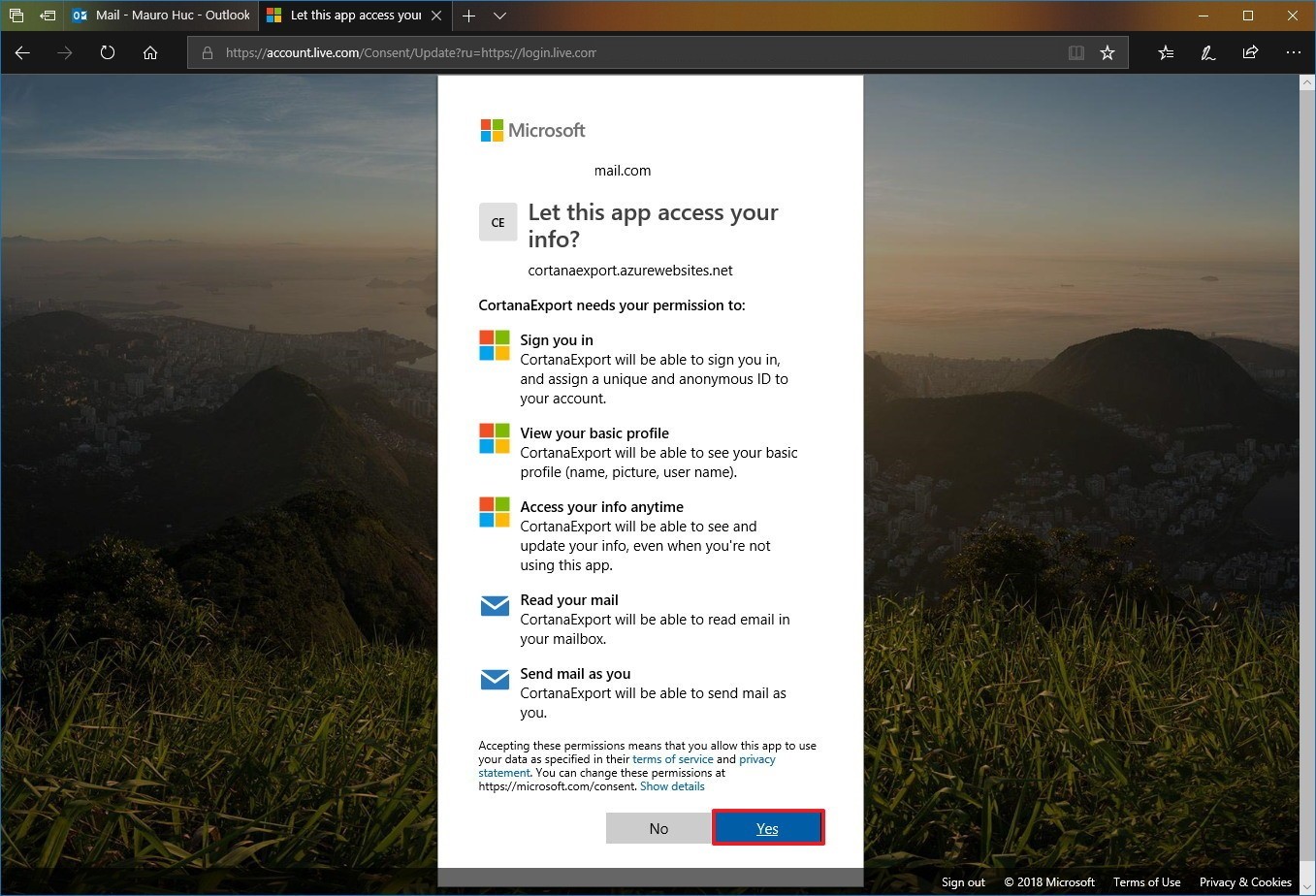The height and width of the screenshot is (896, 1316).
Task: Click the Read your mail heading
Action: (569, 600)
